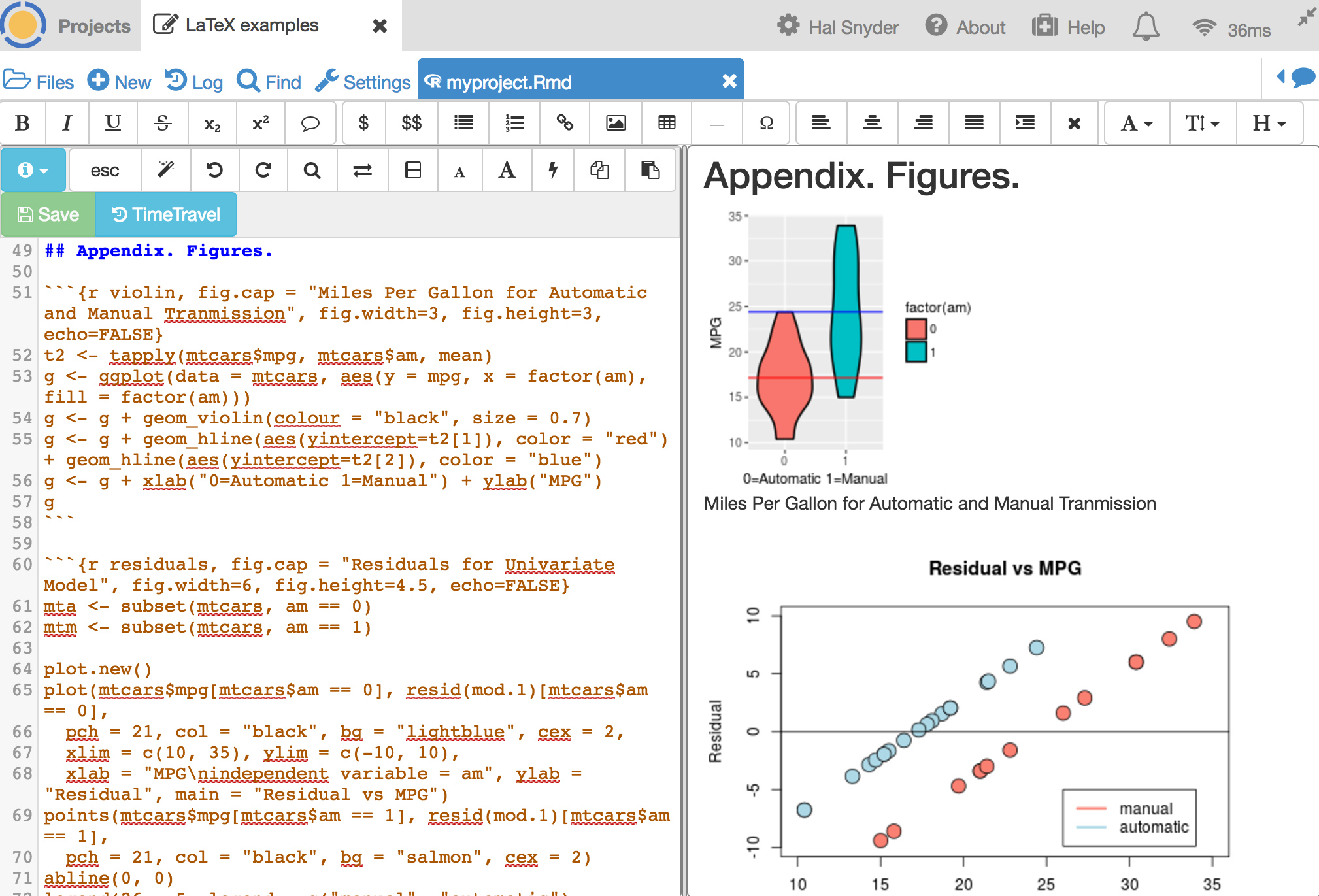Insert an image into the document
Viewport: 1319px width, 896px height.
point(615,123)
